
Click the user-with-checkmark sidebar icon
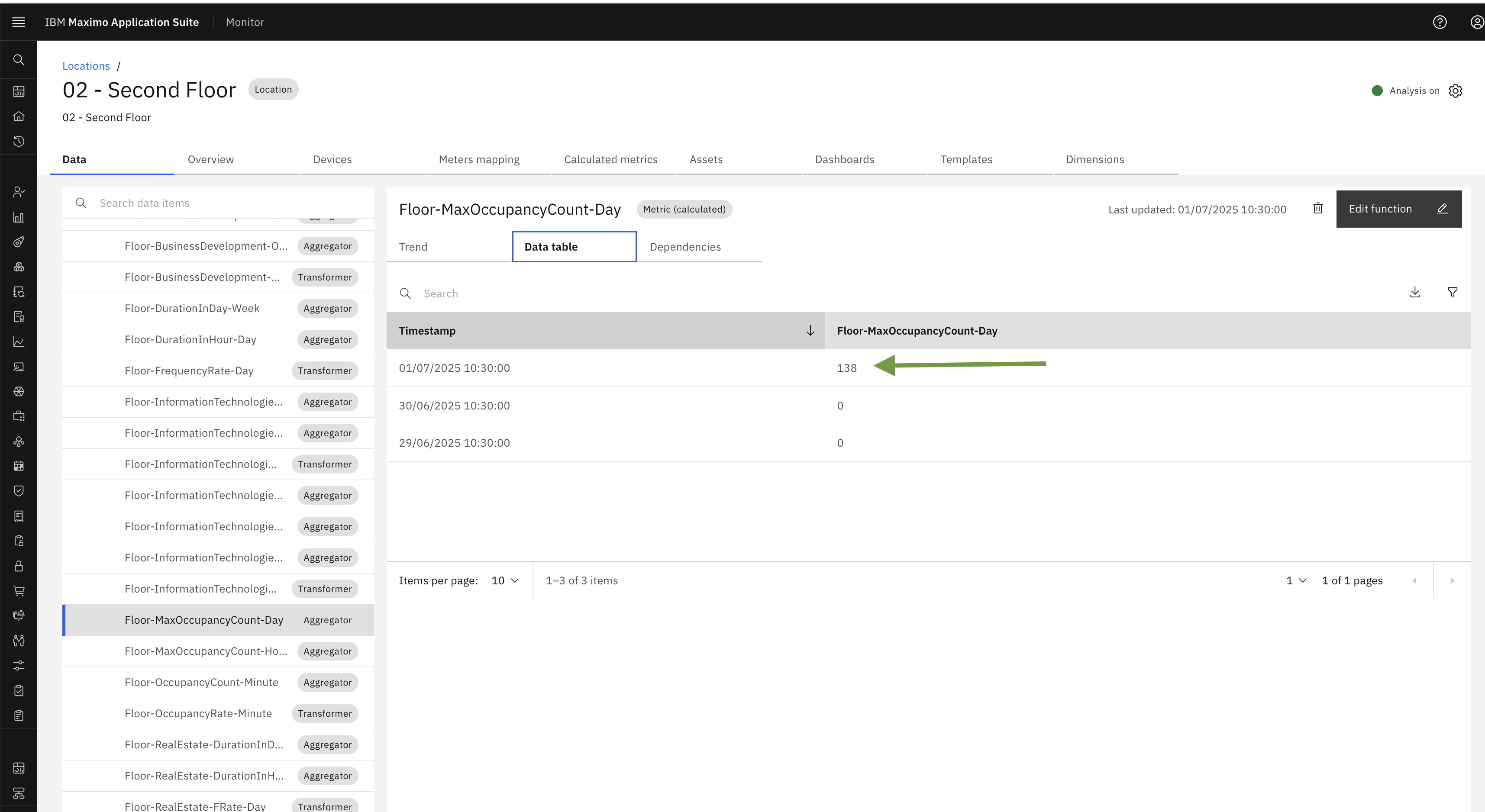click(19, 192)
